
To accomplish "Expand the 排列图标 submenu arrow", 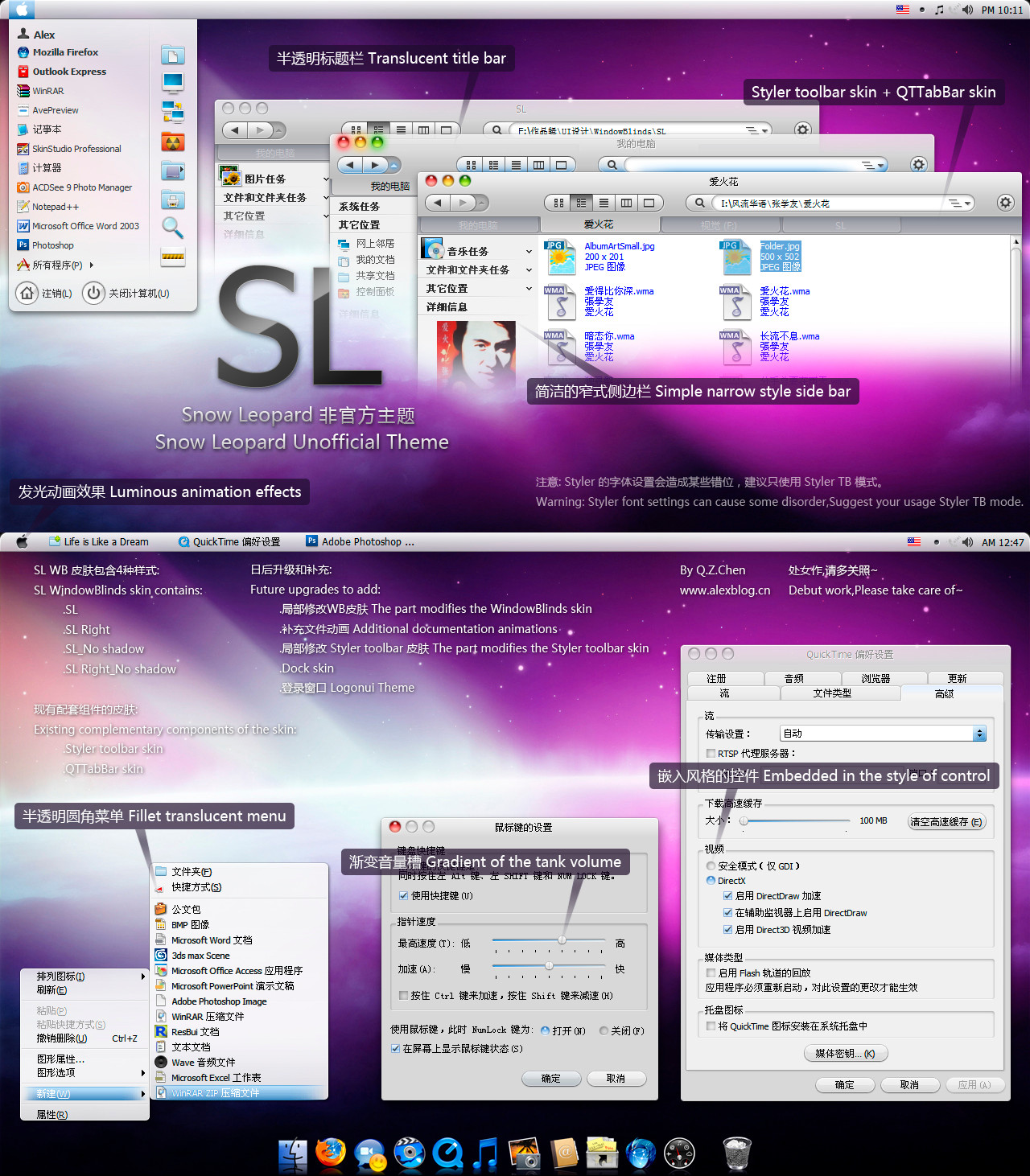I will [143, 977].
